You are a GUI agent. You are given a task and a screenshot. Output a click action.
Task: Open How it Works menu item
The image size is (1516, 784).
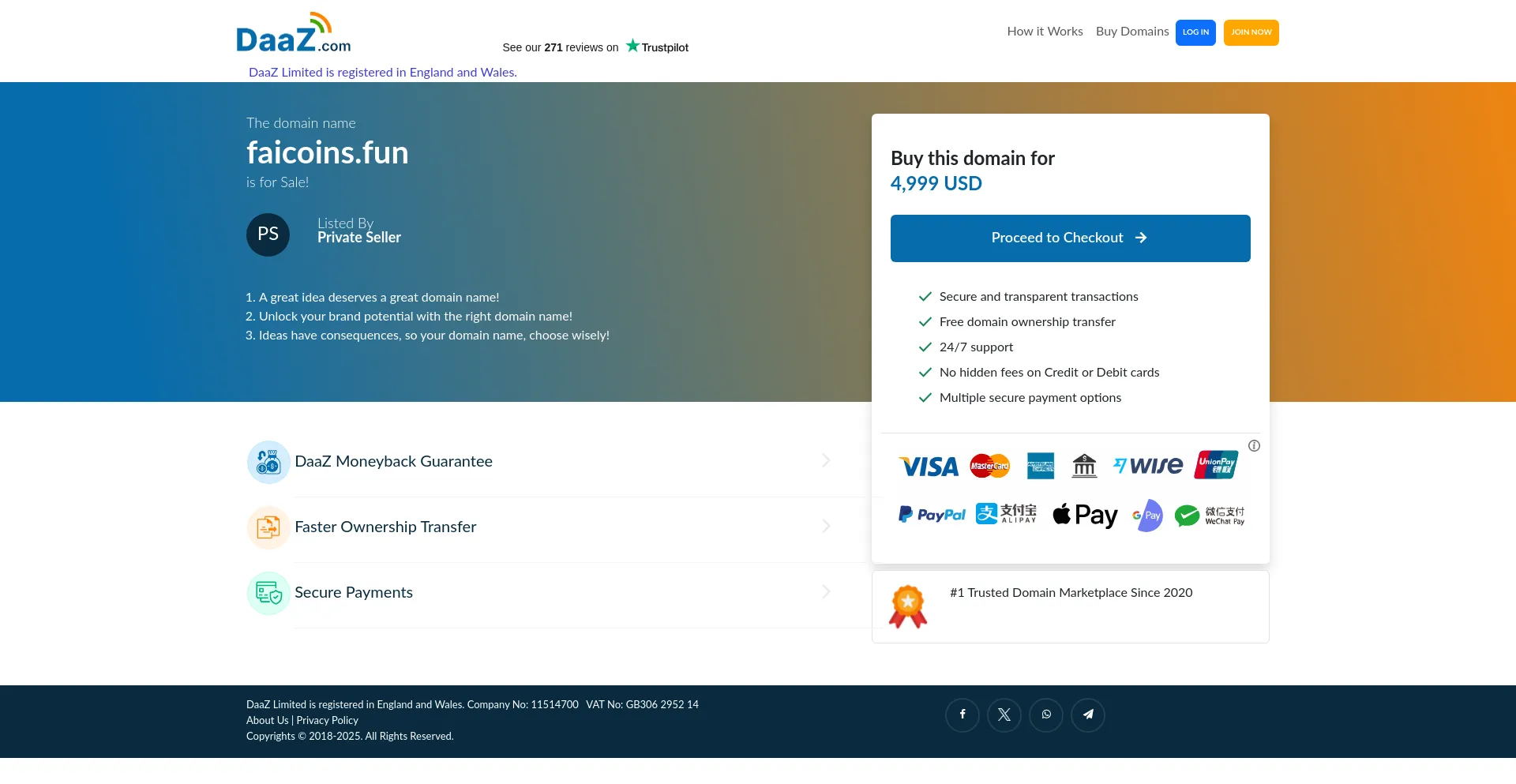tap(1045, 32)
